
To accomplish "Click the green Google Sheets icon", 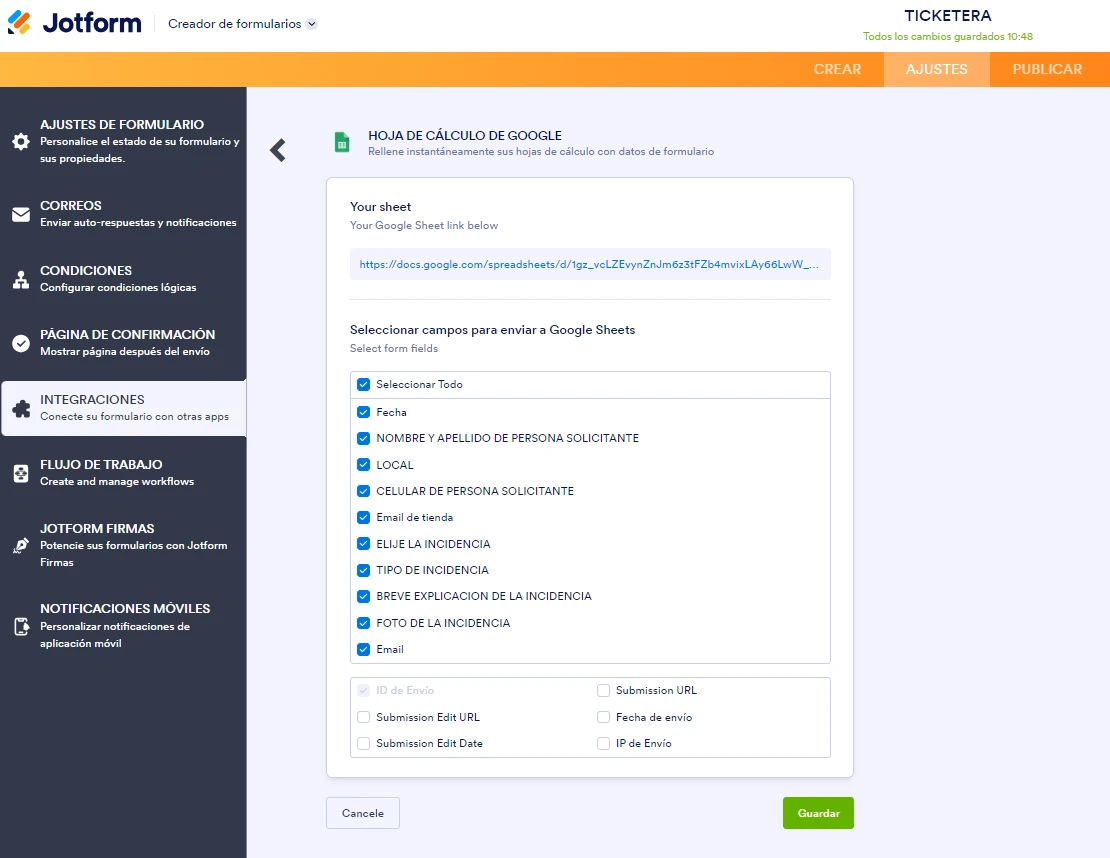I will point(340,142).
